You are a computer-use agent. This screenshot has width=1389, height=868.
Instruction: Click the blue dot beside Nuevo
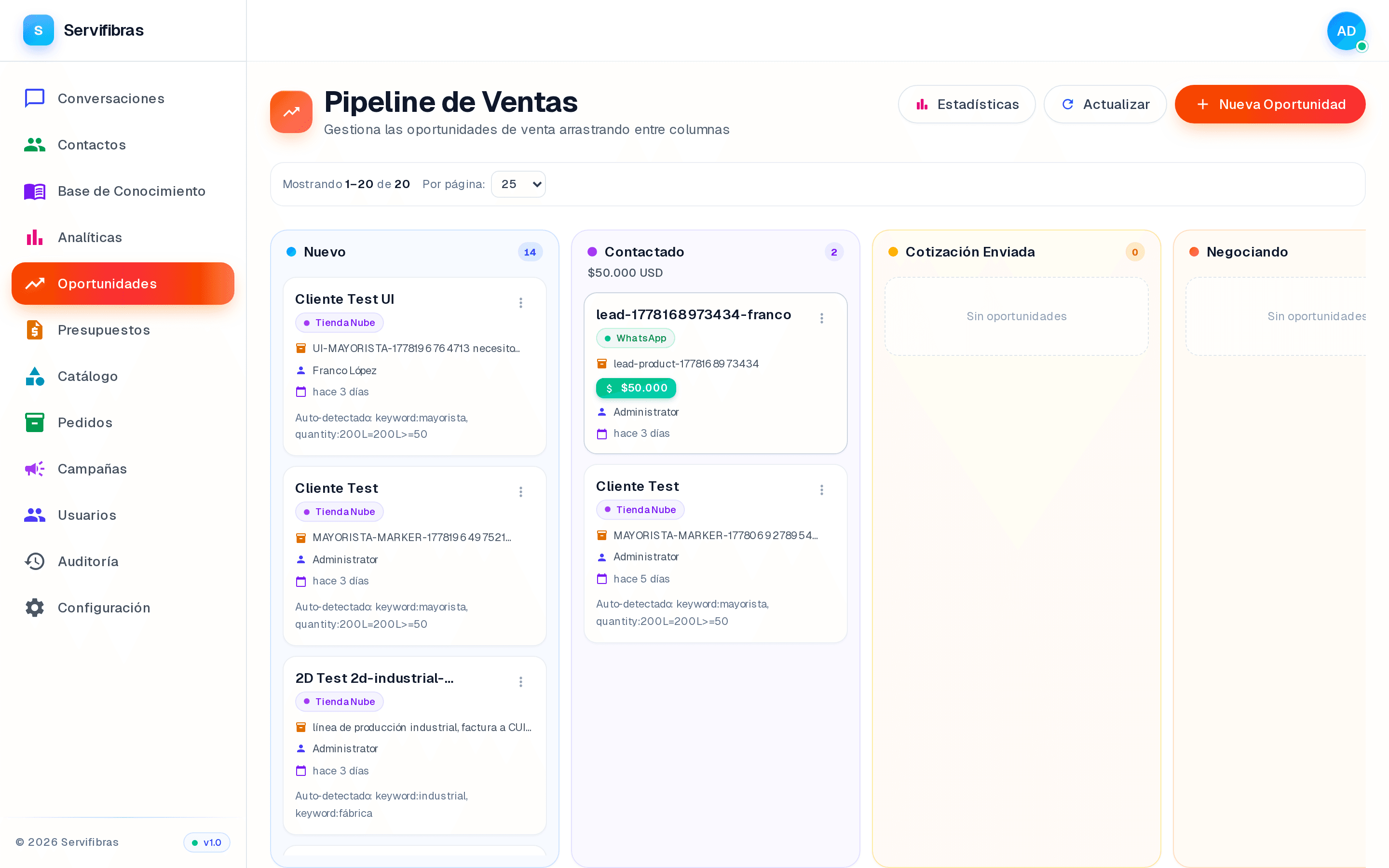pyautogui.click(x=292, y=252)
